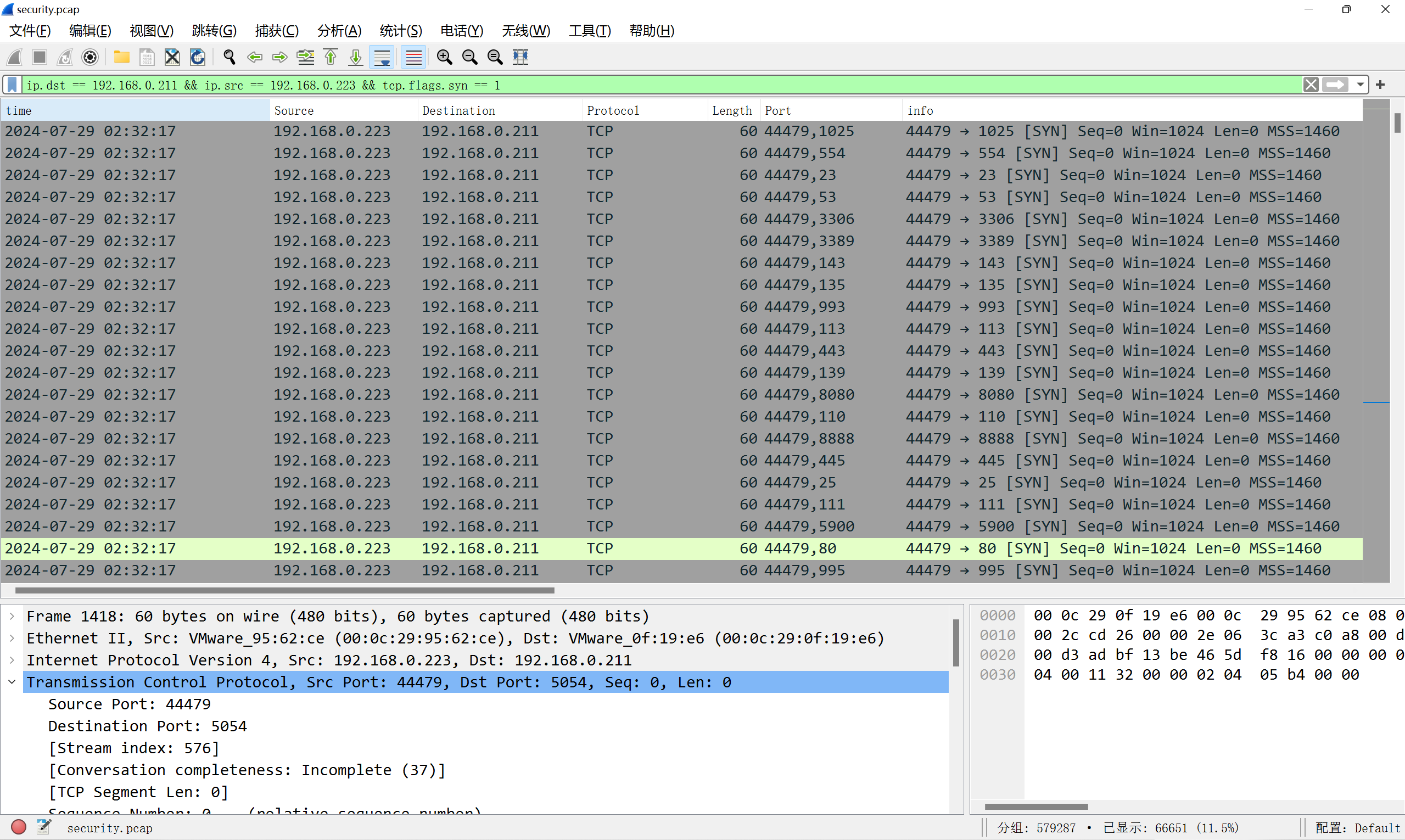The width and height of the screenshot is (1405, 840).
Task: Toggle packet colorization rules button
Action: [414, 57]
